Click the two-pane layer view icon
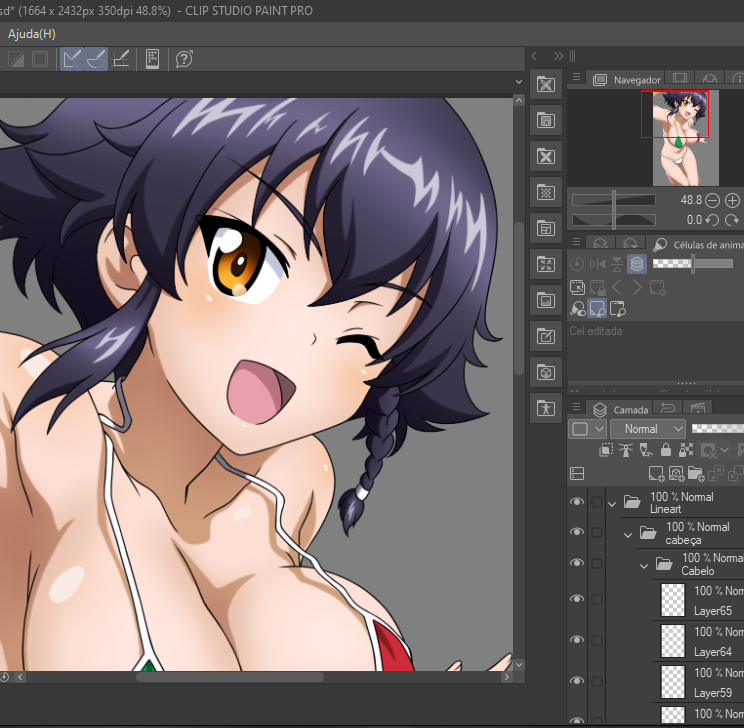The height and width of the screenshot is (728, 744). [x=577, y=473]
